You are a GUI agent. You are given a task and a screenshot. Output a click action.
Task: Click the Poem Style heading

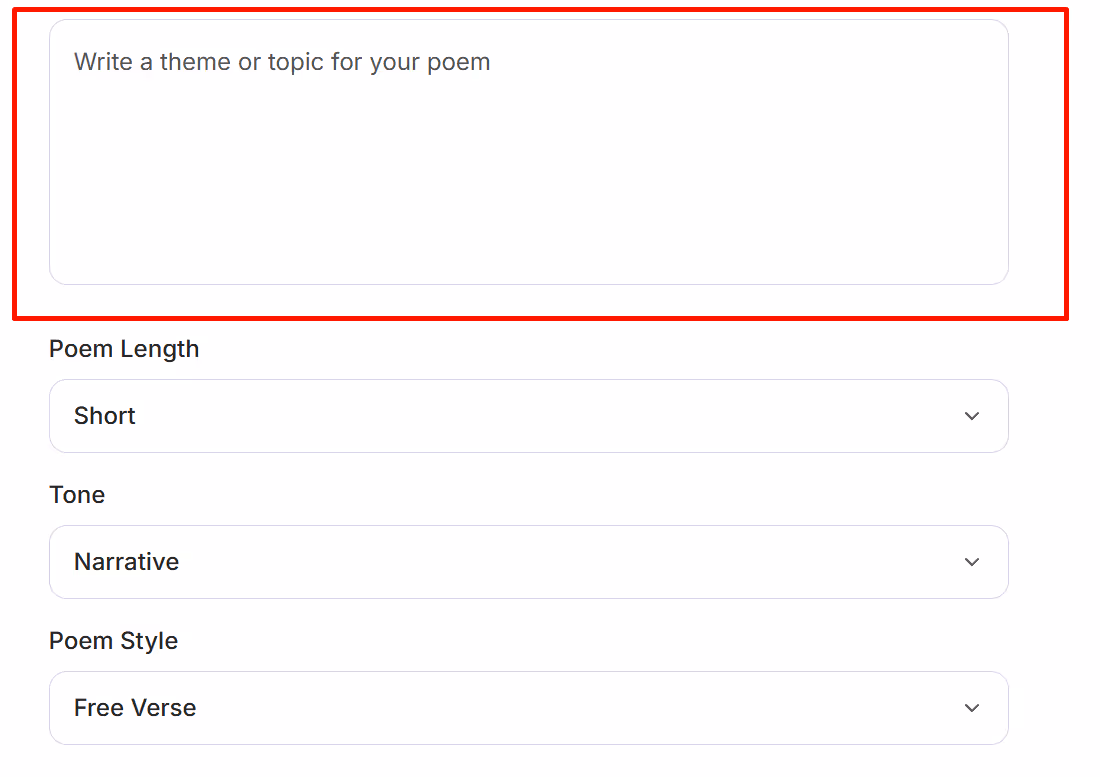click(113, 641)
